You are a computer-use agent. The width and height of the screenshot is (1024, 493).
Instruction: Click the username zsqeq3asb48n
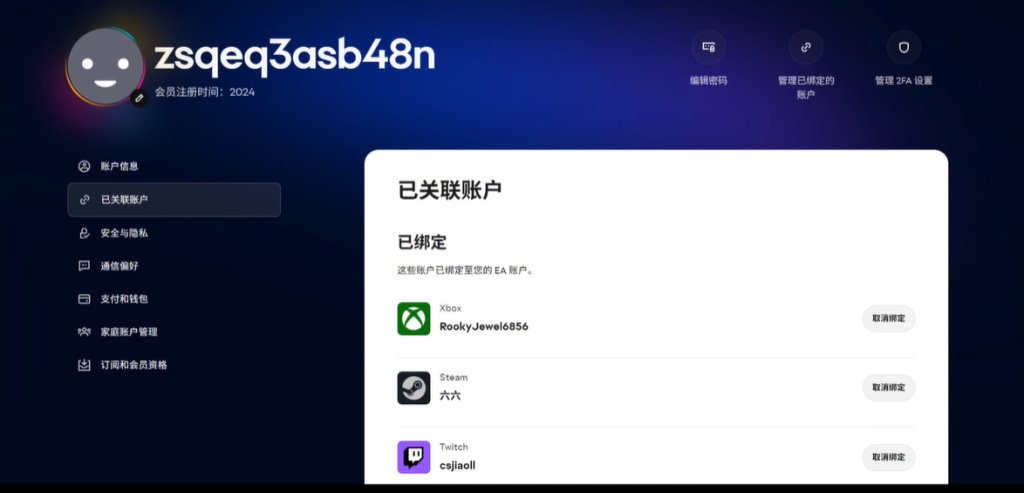294,57
